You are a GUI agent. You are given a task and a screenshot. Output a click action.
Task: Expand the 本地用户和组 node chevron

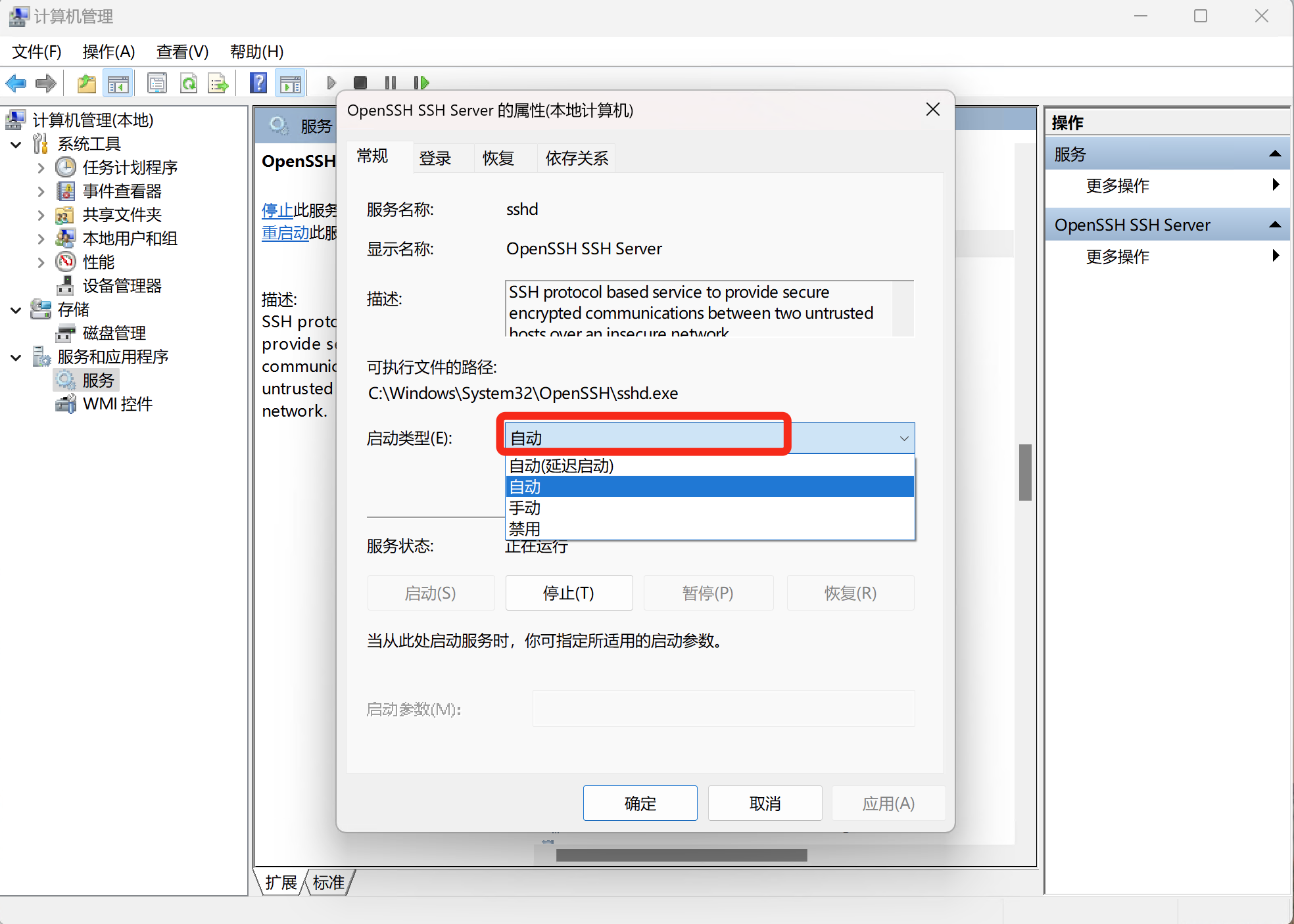(x=41, y=239)
